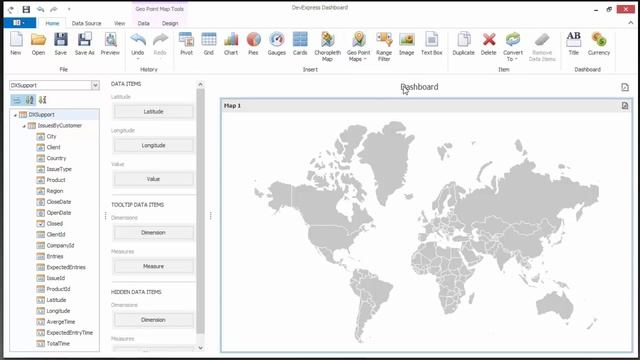Open the Convert To dropdown

(513, 47)
